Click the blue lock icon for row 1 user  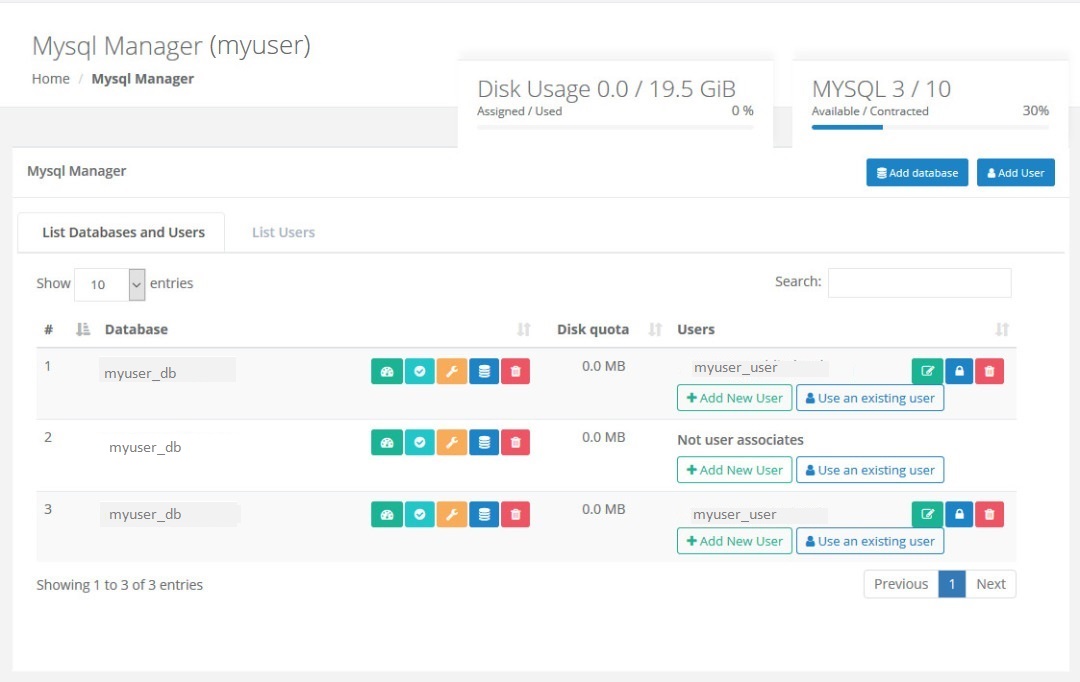click(959, 372)
